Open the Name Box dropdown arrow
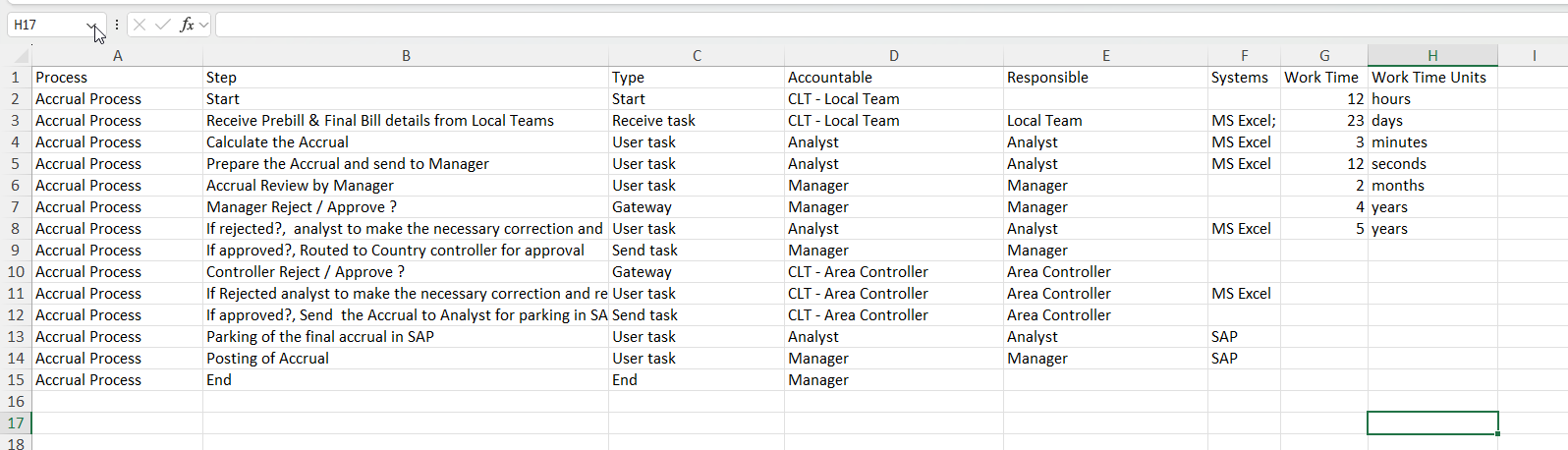This screenshot has height=450, width=1568. pos(92,26)
